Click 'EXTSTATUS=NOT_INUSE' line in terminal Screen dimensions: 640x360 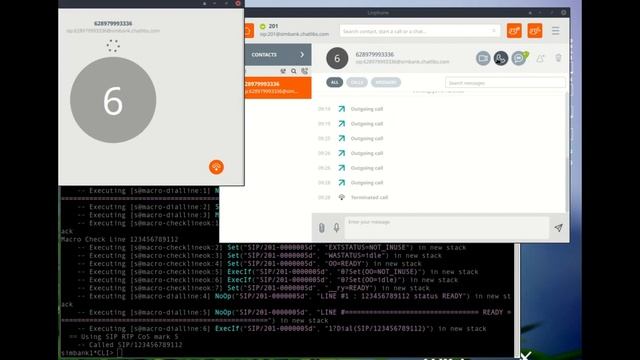271,248
